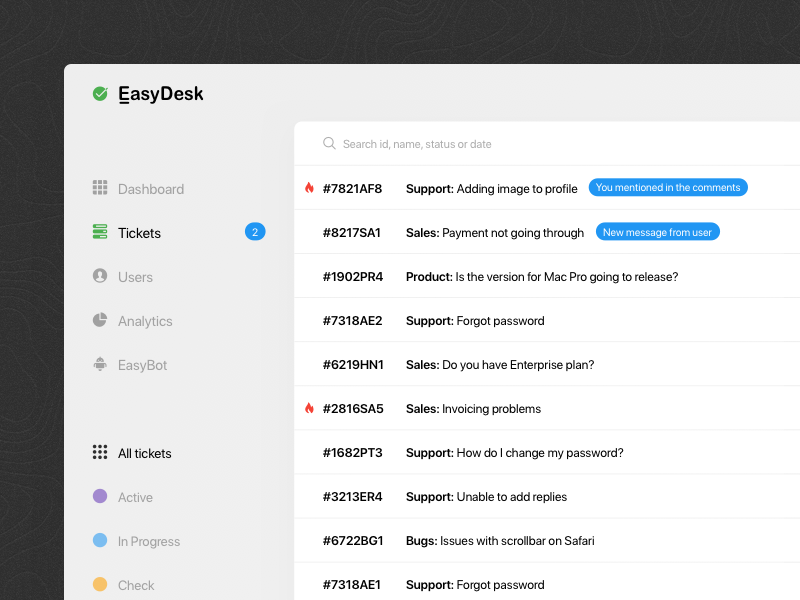Select the orange Check status filter
The height and width of the screenshot is (600, 800).
[100, 584]
